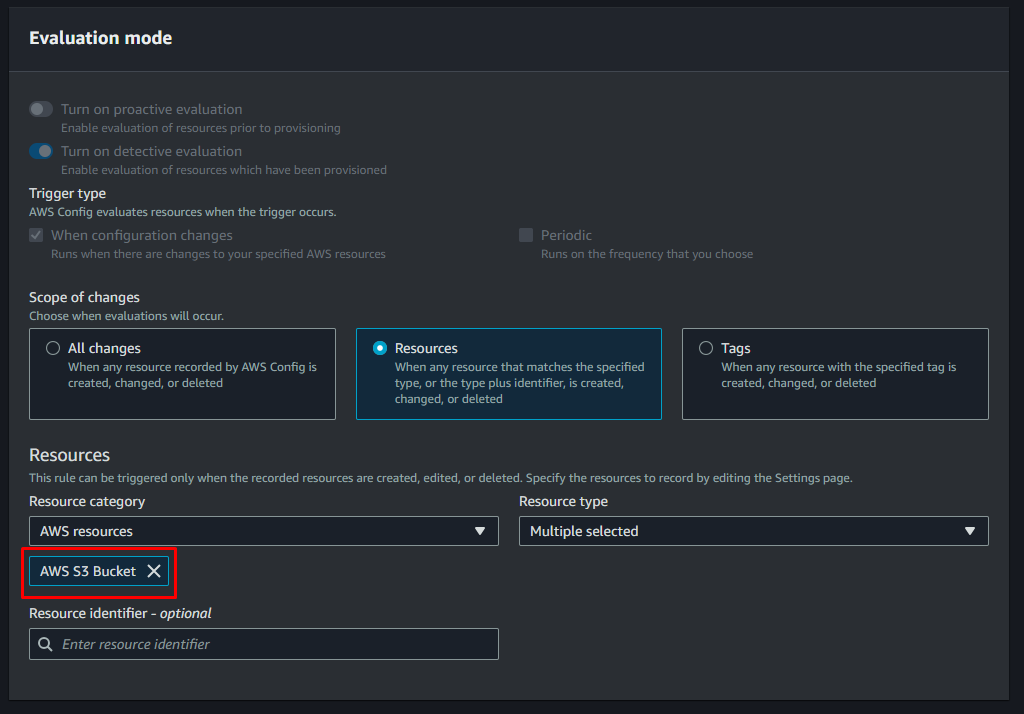Screen dimensions: 1024x714
Task: Click the magnifier icon in Resource identifier field
Action: click(x=45, y=644)
